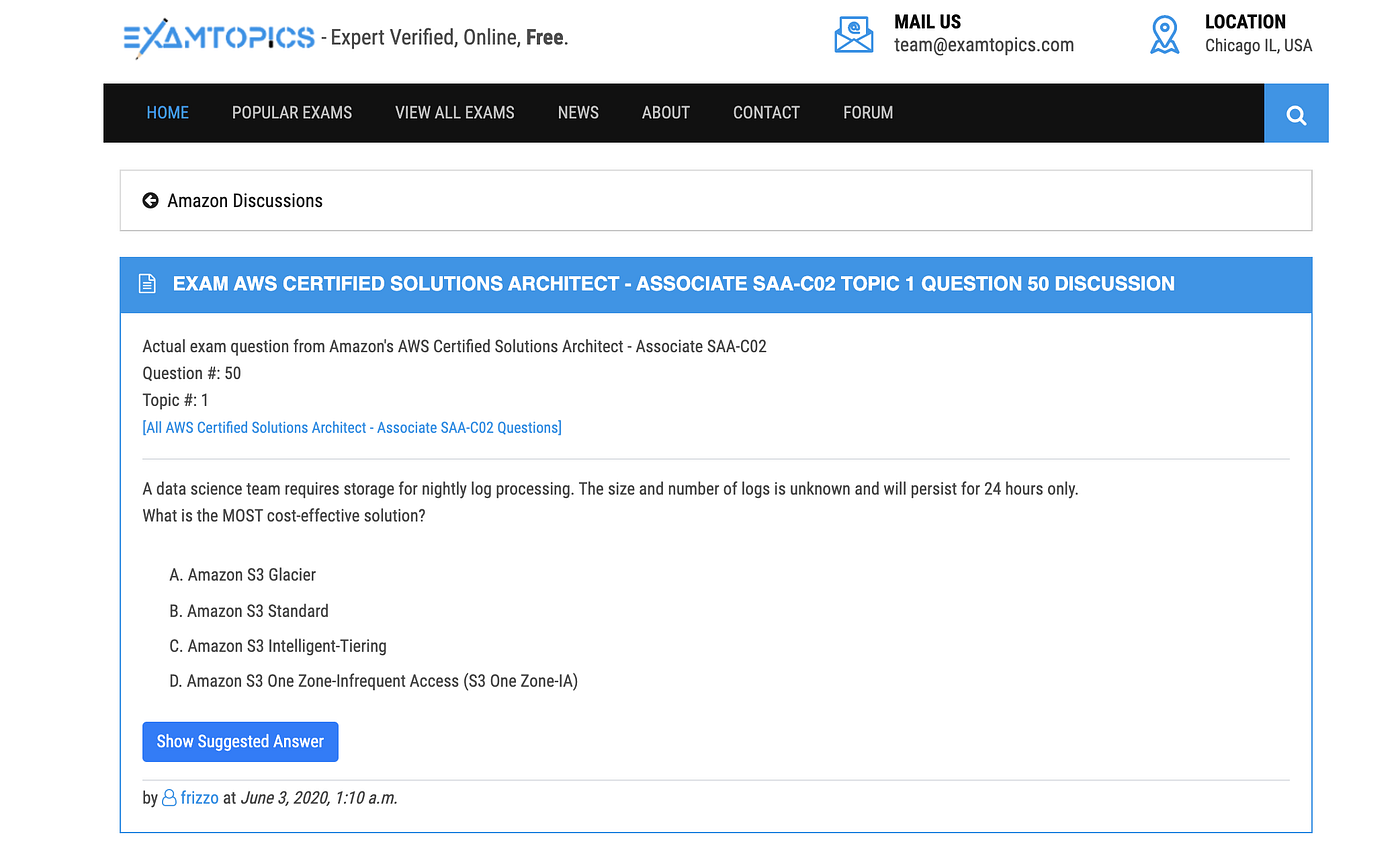Click 'A data science team requires storage' sentence
Viewport: 1400px width, 863px height.
click(610, 490)
